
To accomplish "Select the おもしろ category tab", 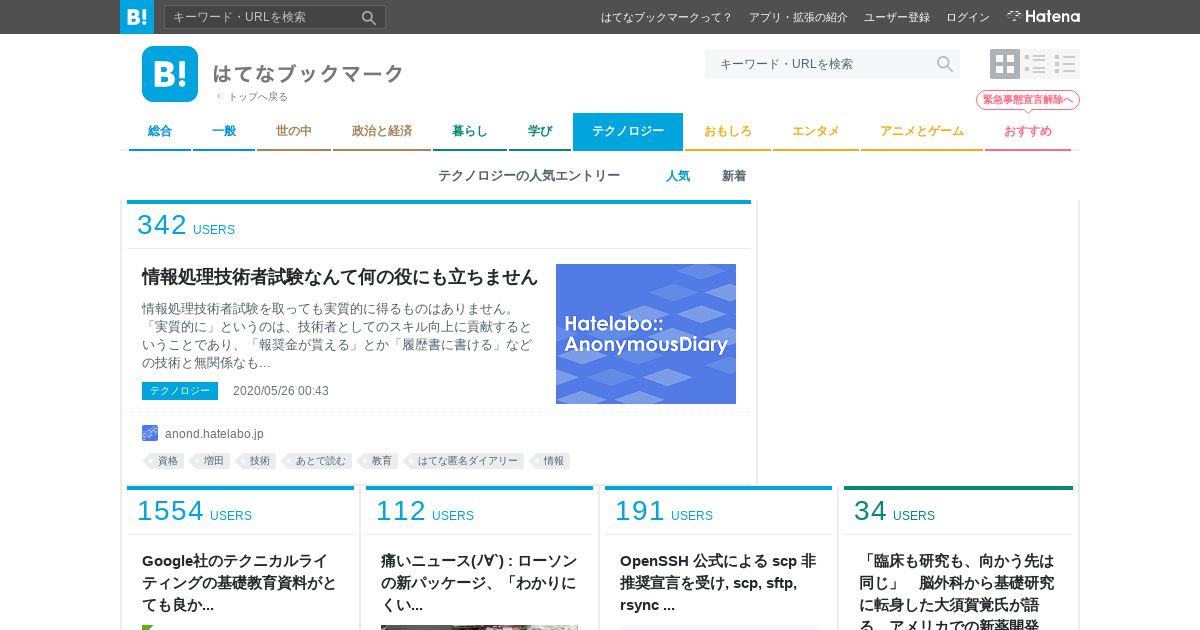I will point(728,131).
